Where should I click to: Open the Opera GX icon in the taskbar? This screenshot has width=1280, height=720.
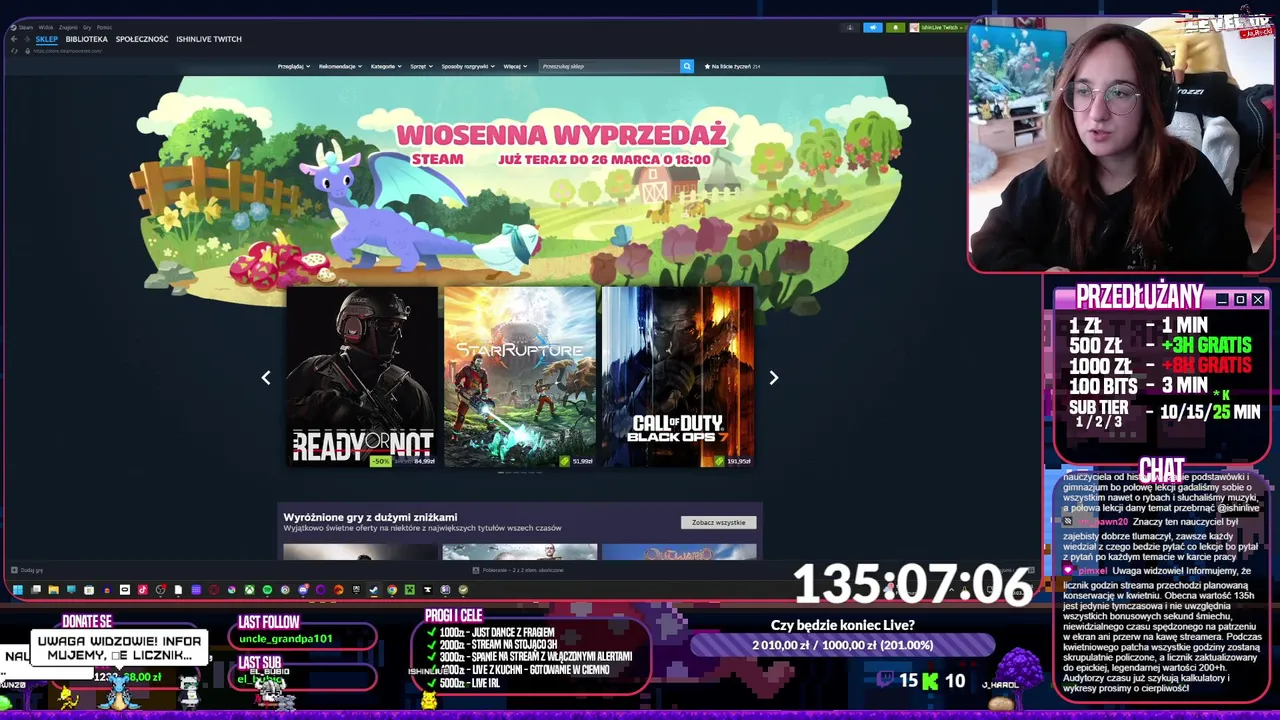click(214, 590)
